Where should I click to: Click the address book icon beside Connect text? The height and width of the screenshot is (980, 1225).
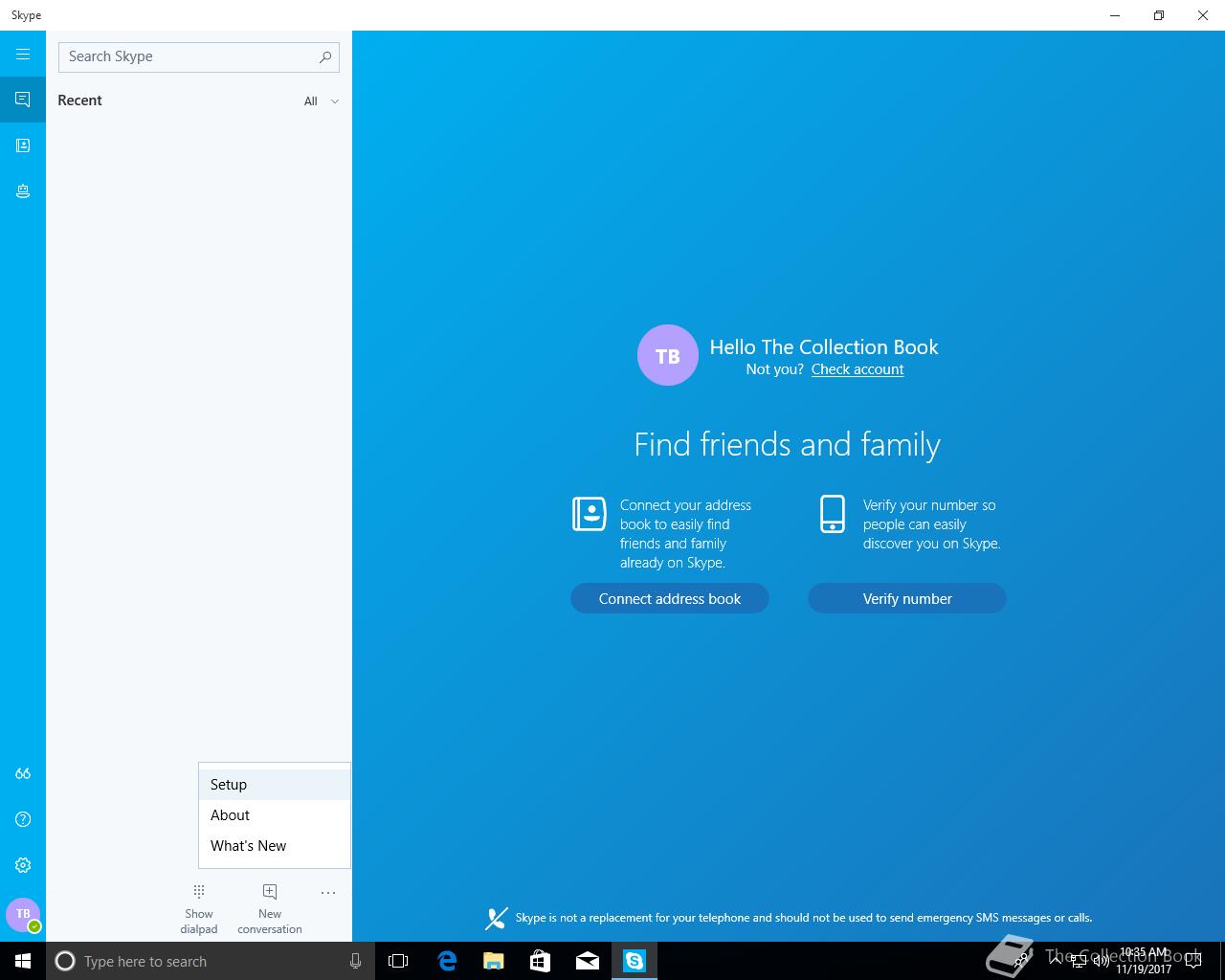tap(590, 514)
